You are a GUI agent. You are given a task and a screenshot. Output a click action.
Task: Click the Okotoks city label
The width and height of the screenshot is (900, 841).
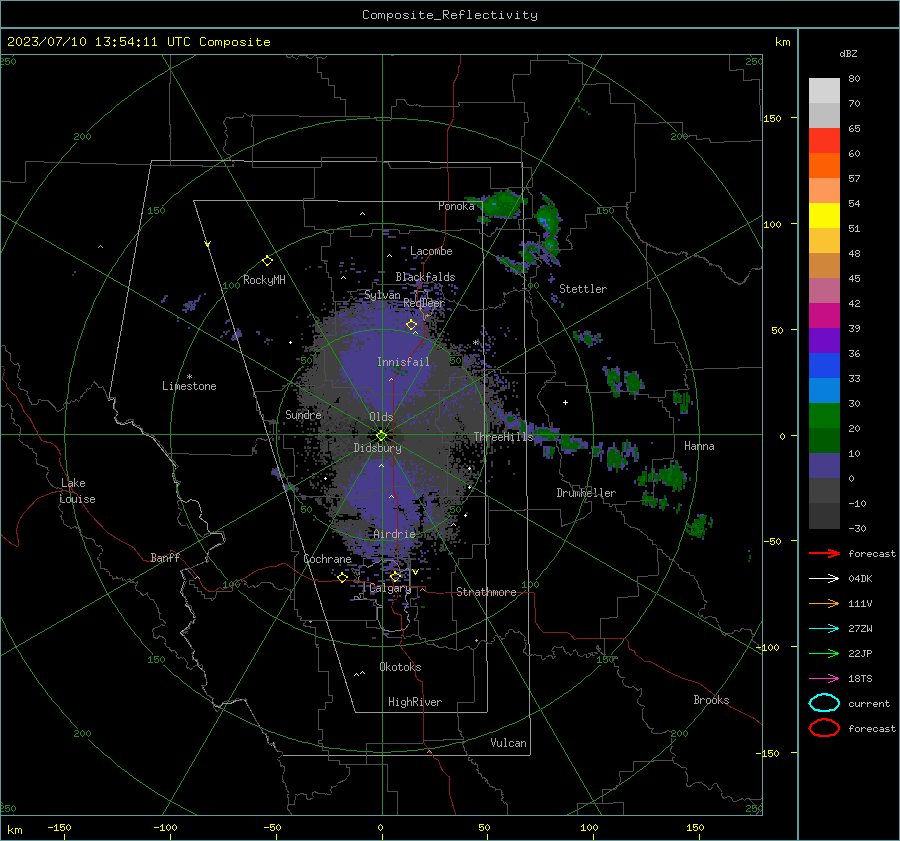coord(400,667)
